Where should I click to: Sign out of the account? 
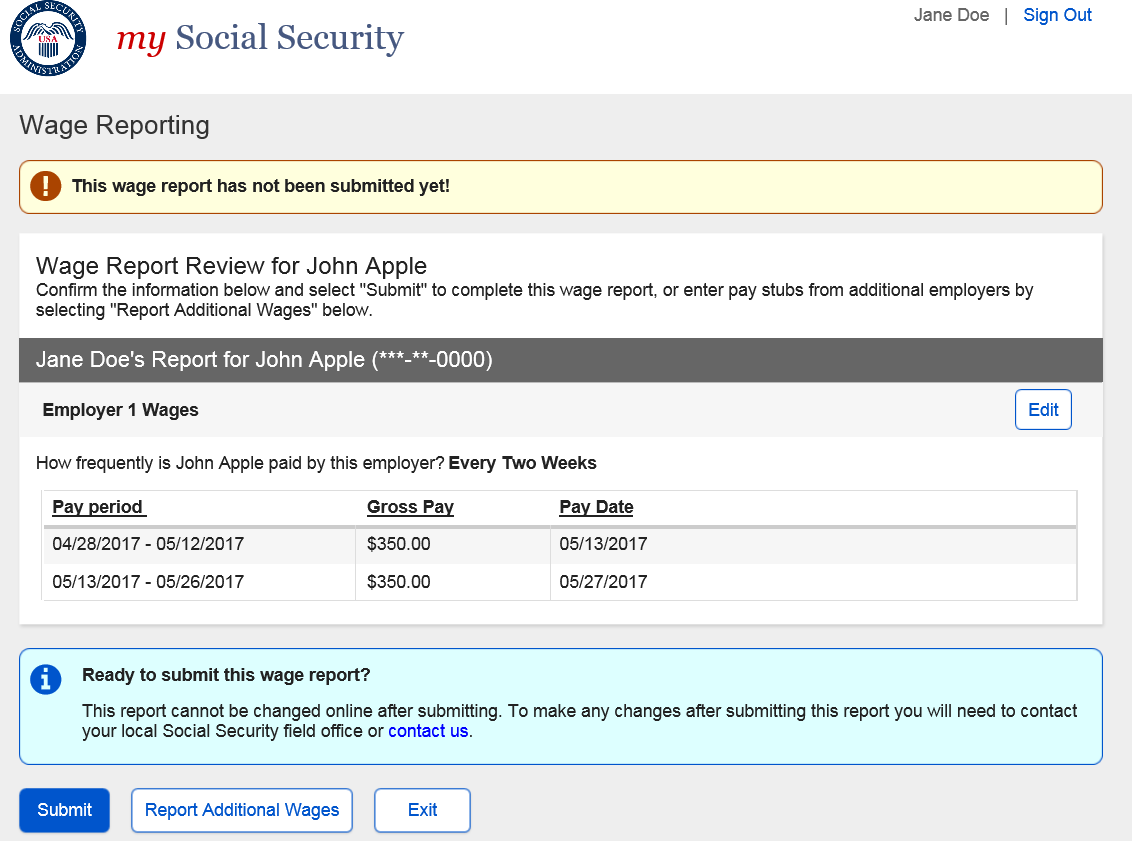[x=1057, y=15]
